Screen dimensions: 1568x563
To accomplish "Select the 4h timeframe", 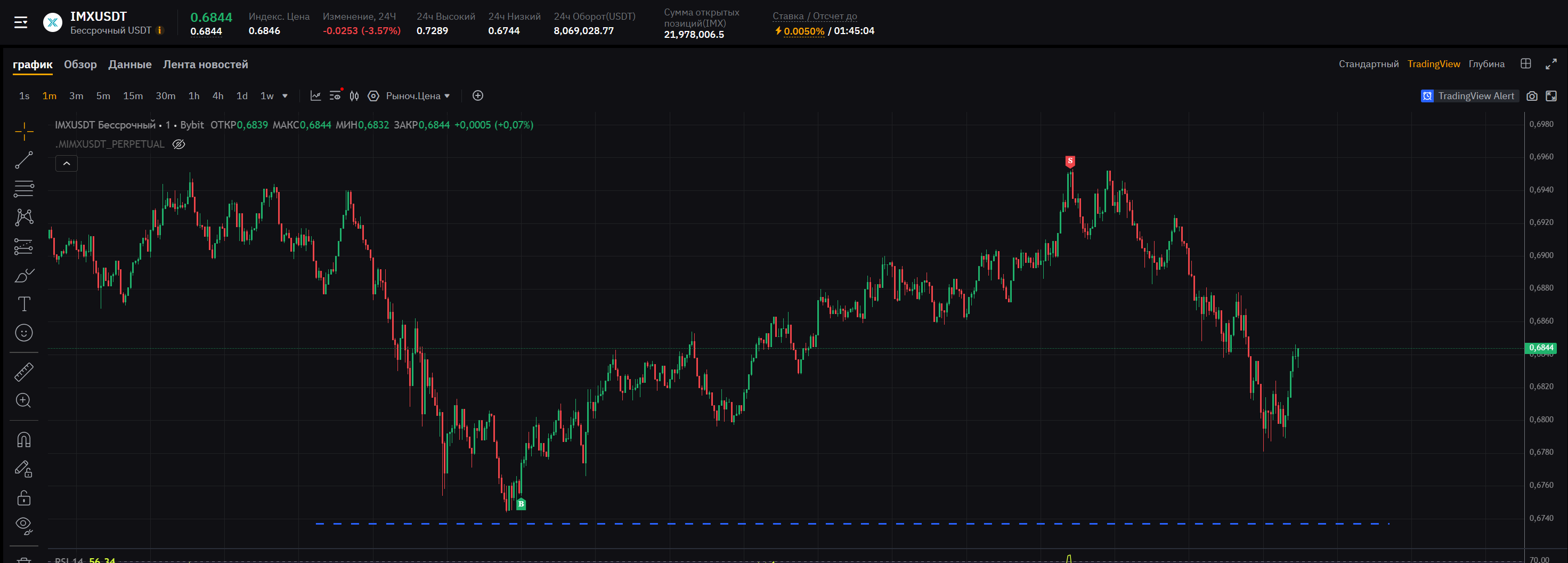I will click(x=218, y=95).
